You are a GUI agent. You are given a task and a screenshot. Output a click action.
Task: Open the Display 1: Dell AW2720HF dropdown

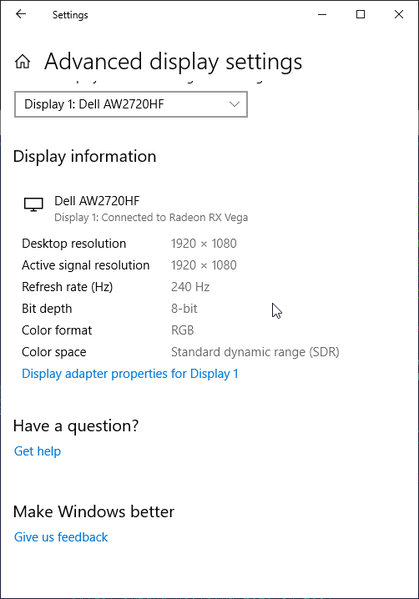[x=131, y=104]
